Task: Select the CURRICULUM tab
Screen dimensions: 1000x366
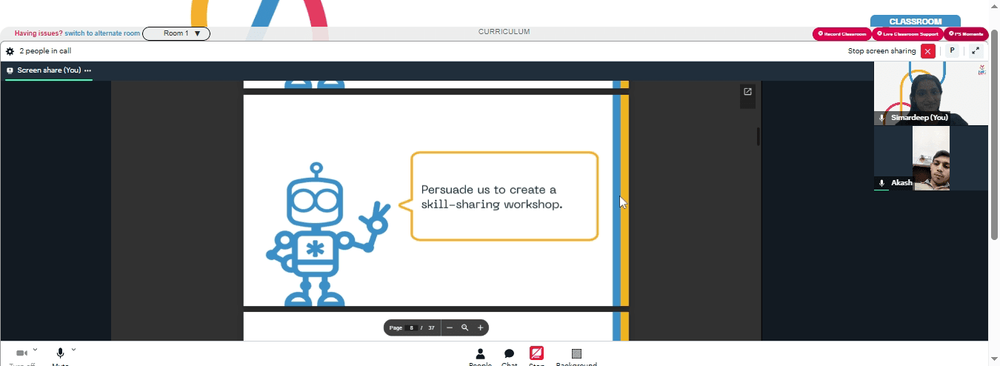Action: (x=504, y=32)
